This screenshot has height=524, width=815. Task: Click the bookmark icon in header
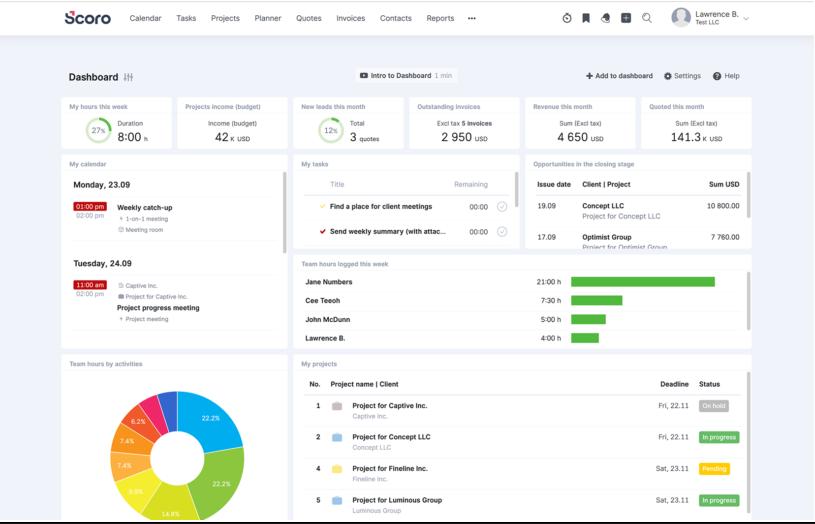586,18
